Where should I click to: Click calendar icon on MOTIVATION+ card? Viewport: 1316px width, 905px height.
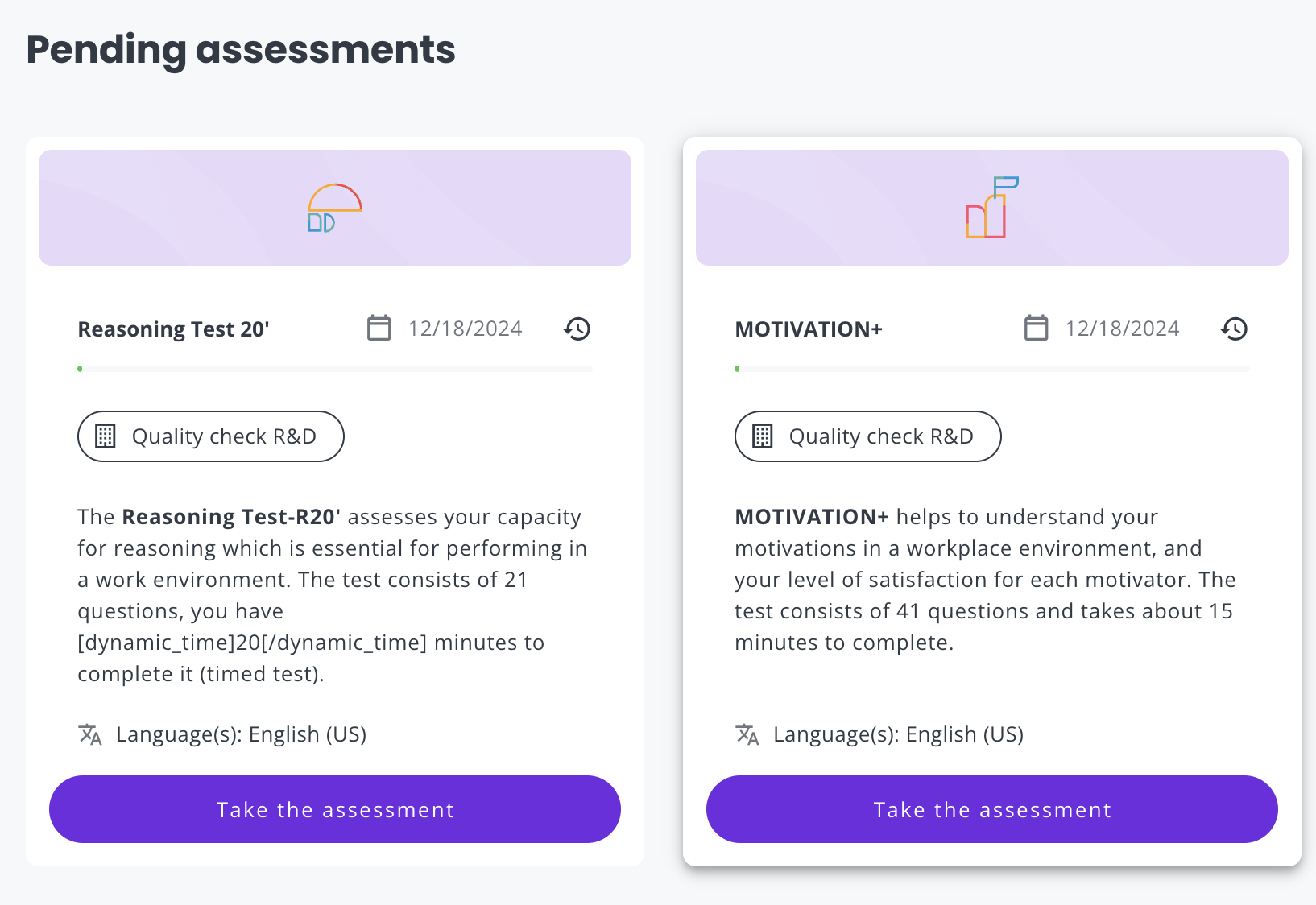(x=1036, y=328)
